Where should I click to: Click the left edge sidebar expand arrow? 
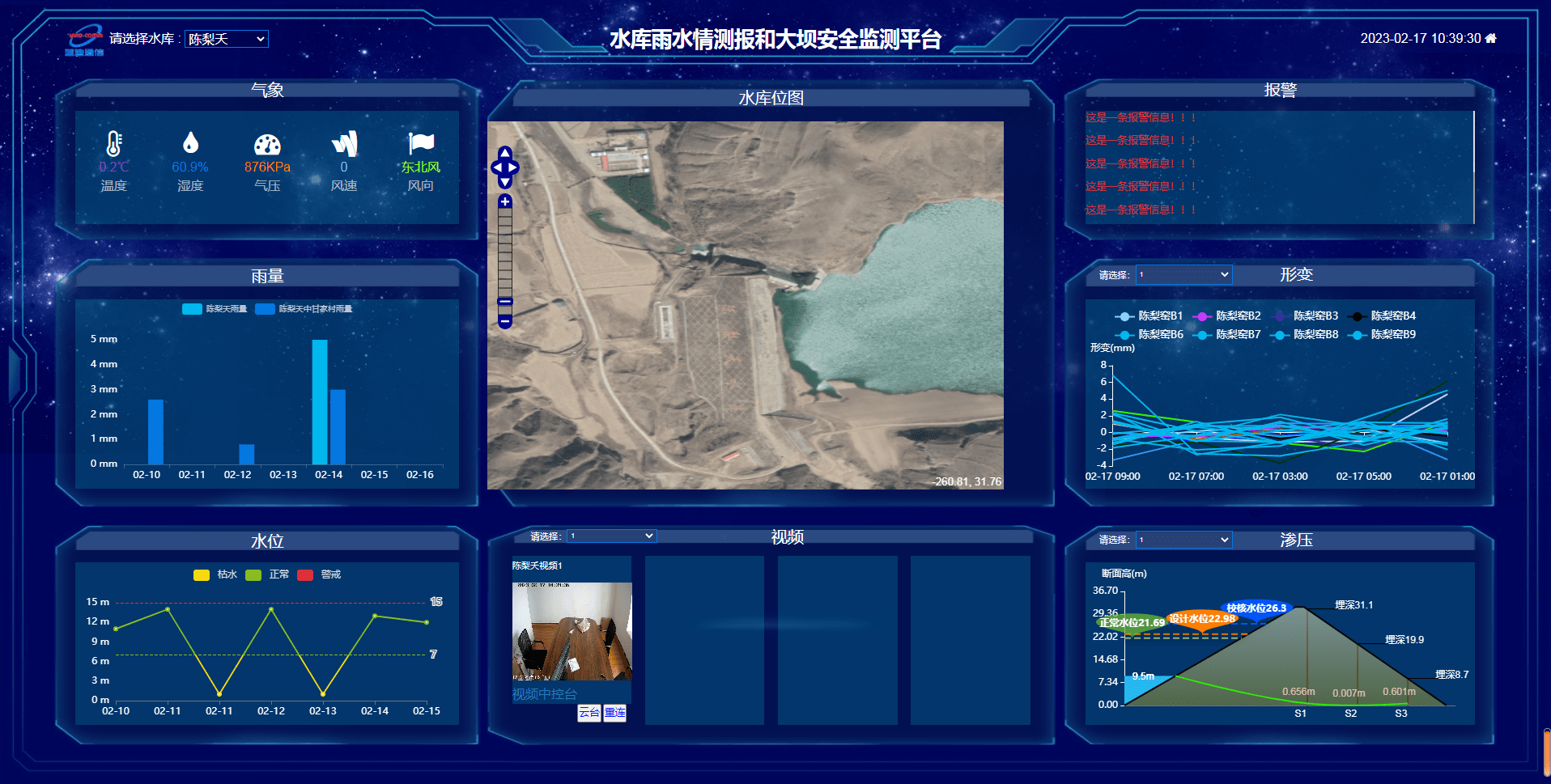pyautogui.click(x=15, y=374)
